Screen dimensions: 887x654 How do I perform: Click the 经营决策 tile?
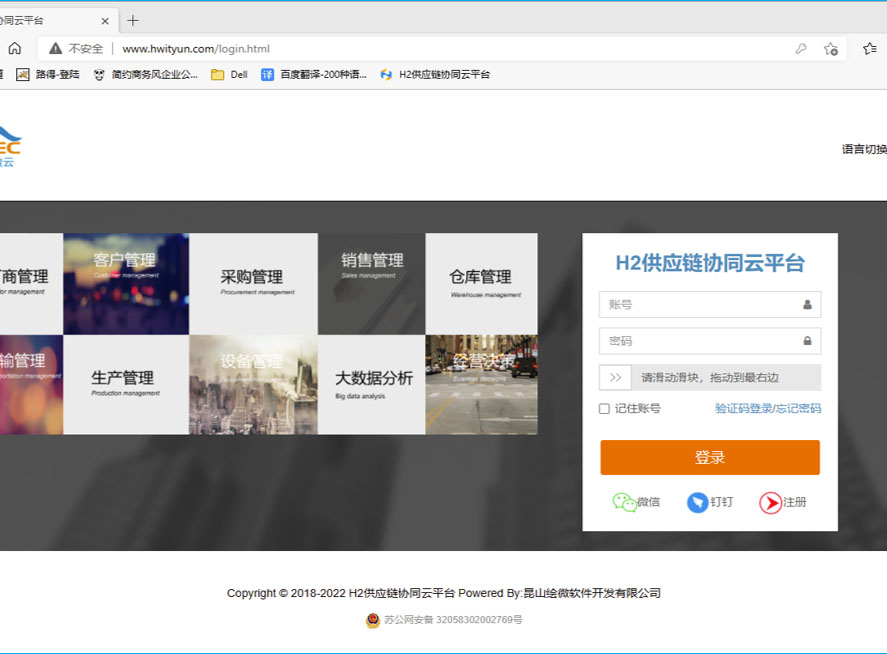point(481,385)
